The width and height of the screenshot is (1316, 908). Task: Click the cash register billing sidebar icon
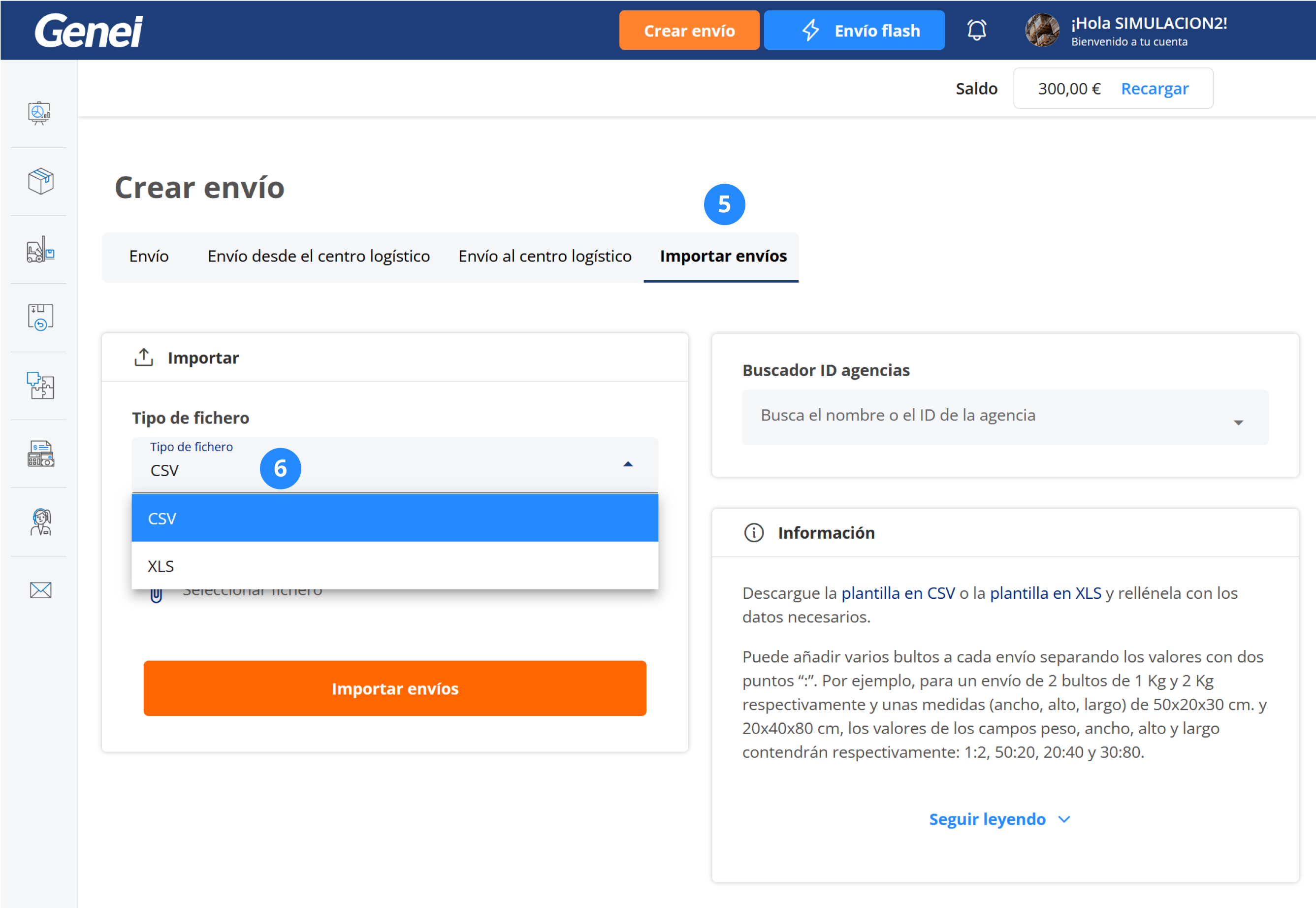[x=40, y=454]
